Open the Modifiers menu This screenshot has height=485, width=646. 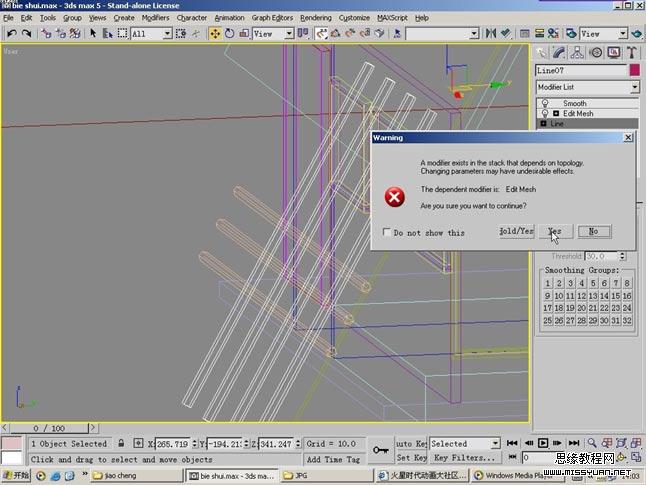click(155, 18)
